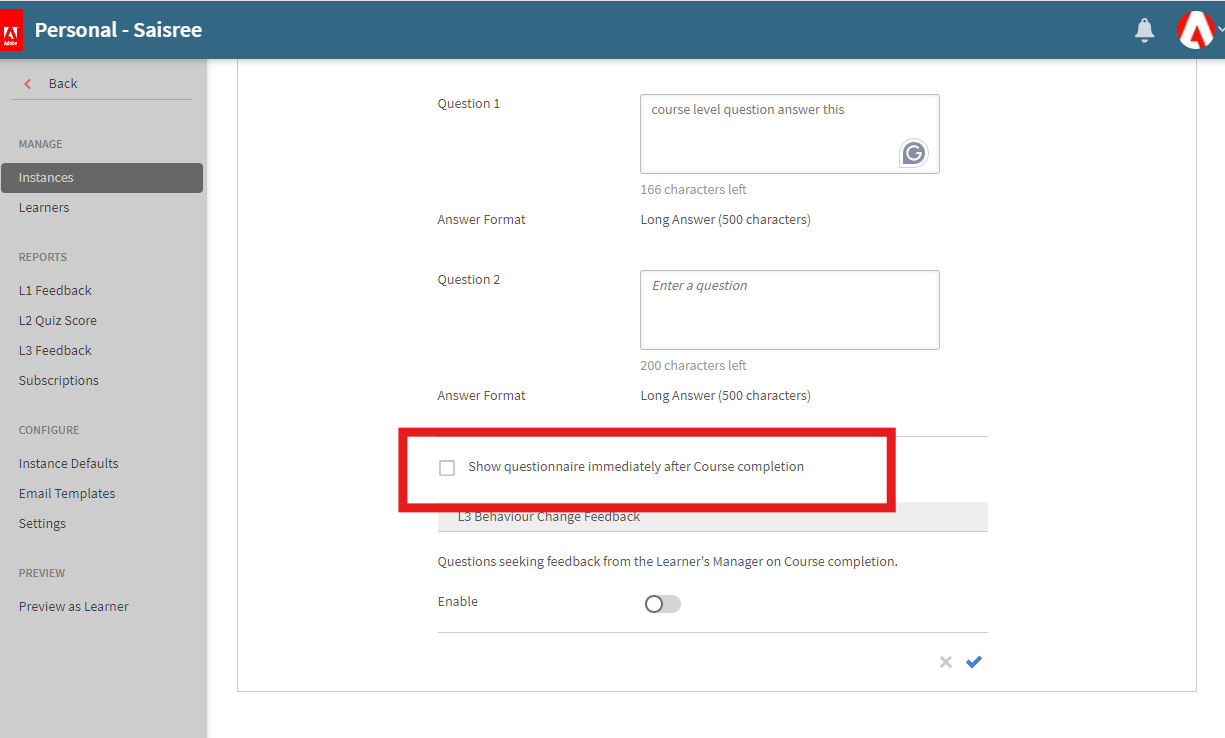Click the Adobe logo in header
This screenshot has height=738, width=1225.
click(12, 30)
